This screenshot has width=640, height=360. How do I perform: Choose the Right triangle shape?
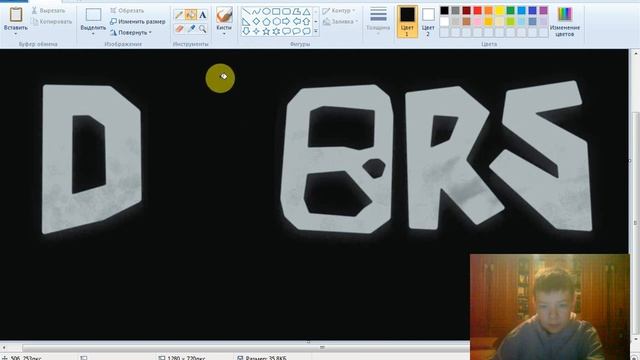(246, 21)
